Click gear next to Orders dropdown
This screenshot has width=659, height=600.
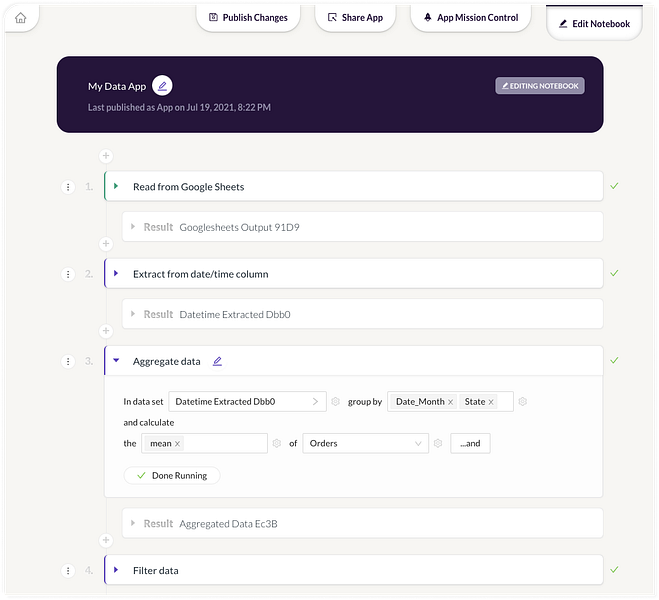[x=438, y=443]
